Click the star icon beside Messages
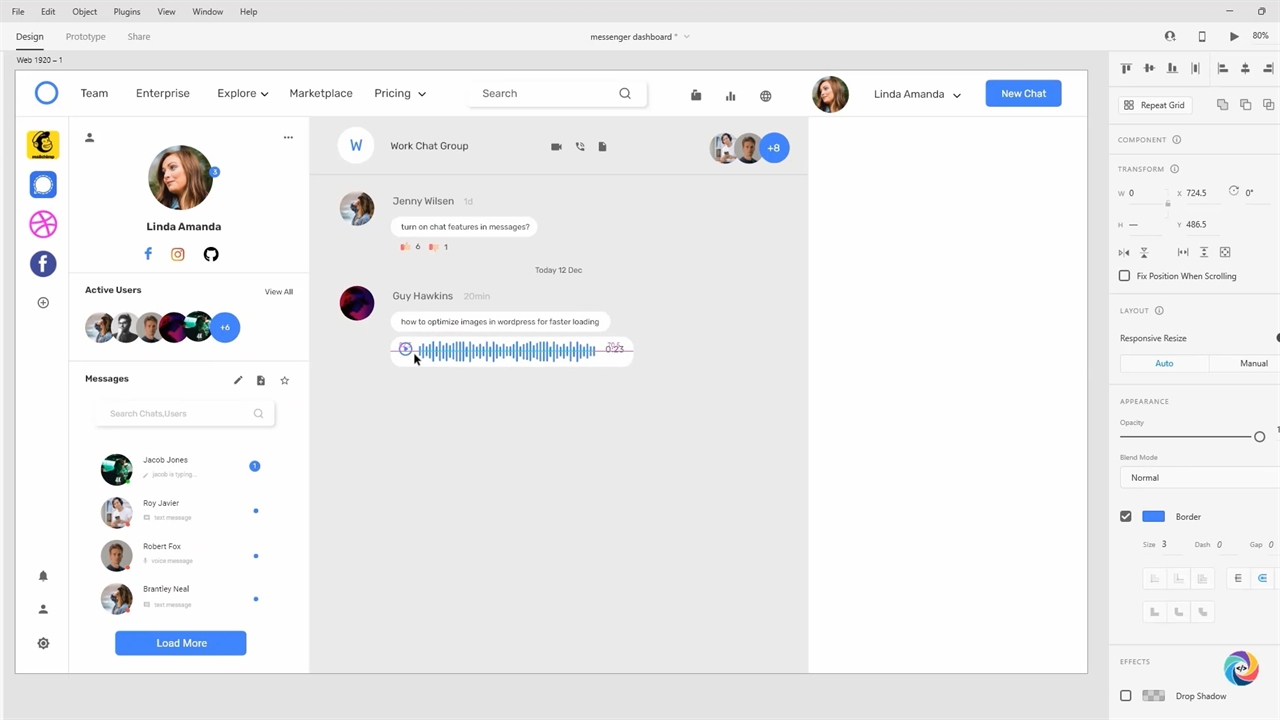The width and height of the screenshot is (1280, 720). click(x=285, y=380)
